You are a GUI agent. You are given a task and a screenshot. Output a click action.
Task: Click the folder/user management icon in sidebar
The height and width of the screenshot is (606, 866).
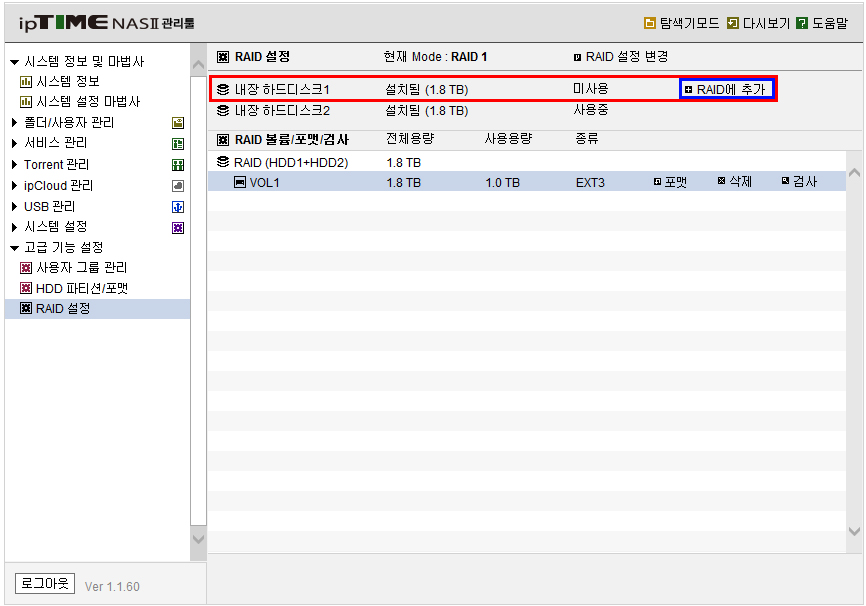[178, 123]
